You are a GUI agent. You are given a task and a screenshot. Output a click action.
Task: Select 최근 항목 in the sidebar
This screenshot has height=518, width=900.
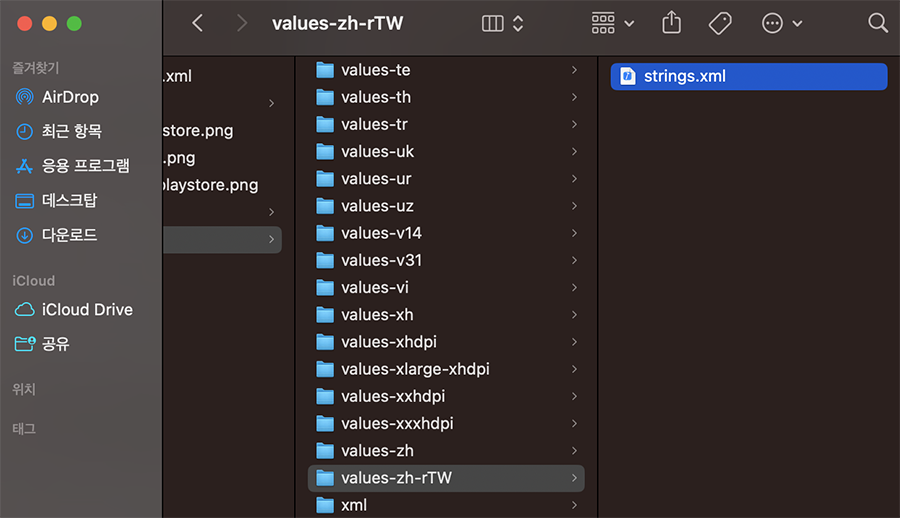pyautogui.click(x=71, y=131)
